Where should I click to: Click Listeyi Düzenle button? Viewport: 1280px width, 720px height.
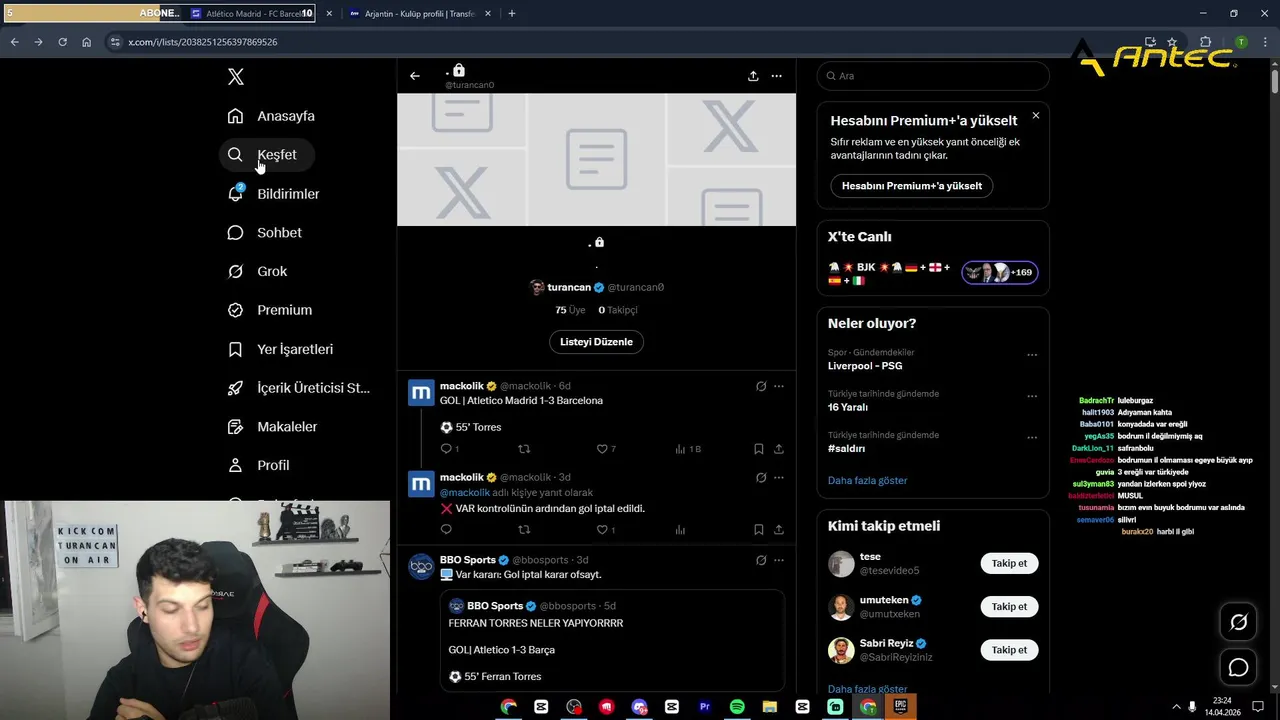click(596, 342)
